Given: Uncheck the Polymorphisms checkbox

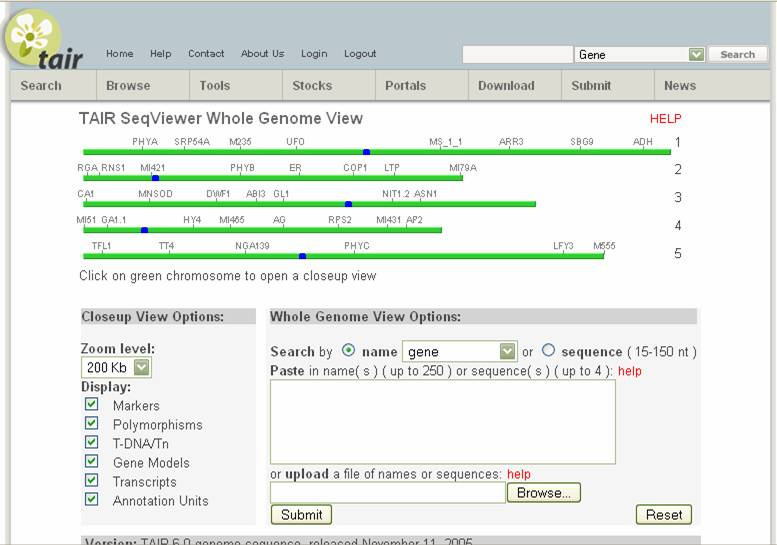Looking at the screenshot, I should tap(92, 423).
